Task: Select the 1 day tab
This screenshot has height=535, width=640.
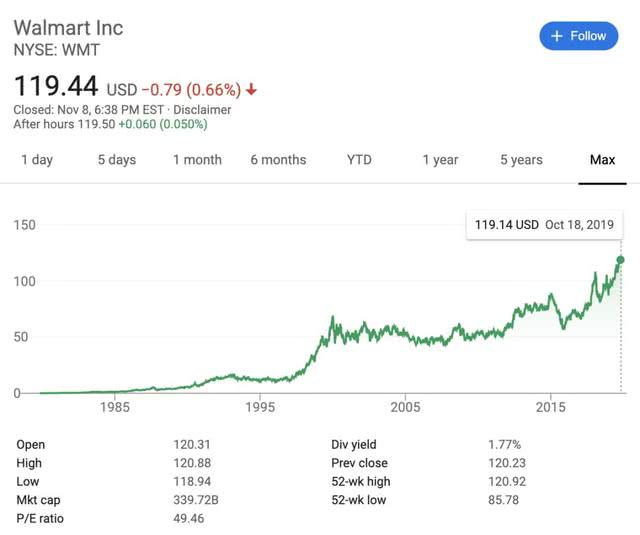Action: pos(37,160)
